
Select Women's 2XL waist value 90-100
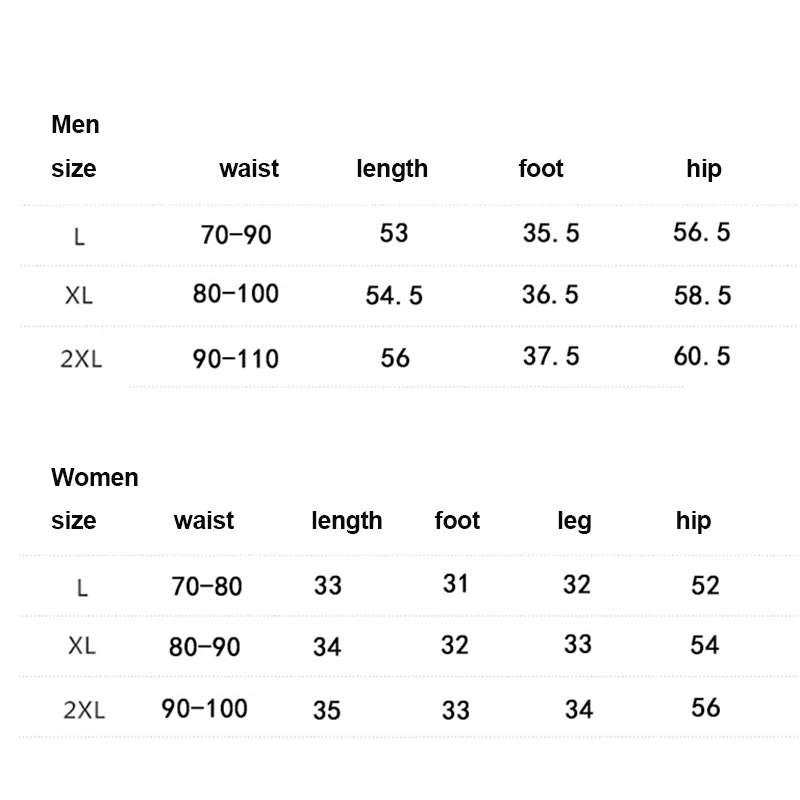204,709
